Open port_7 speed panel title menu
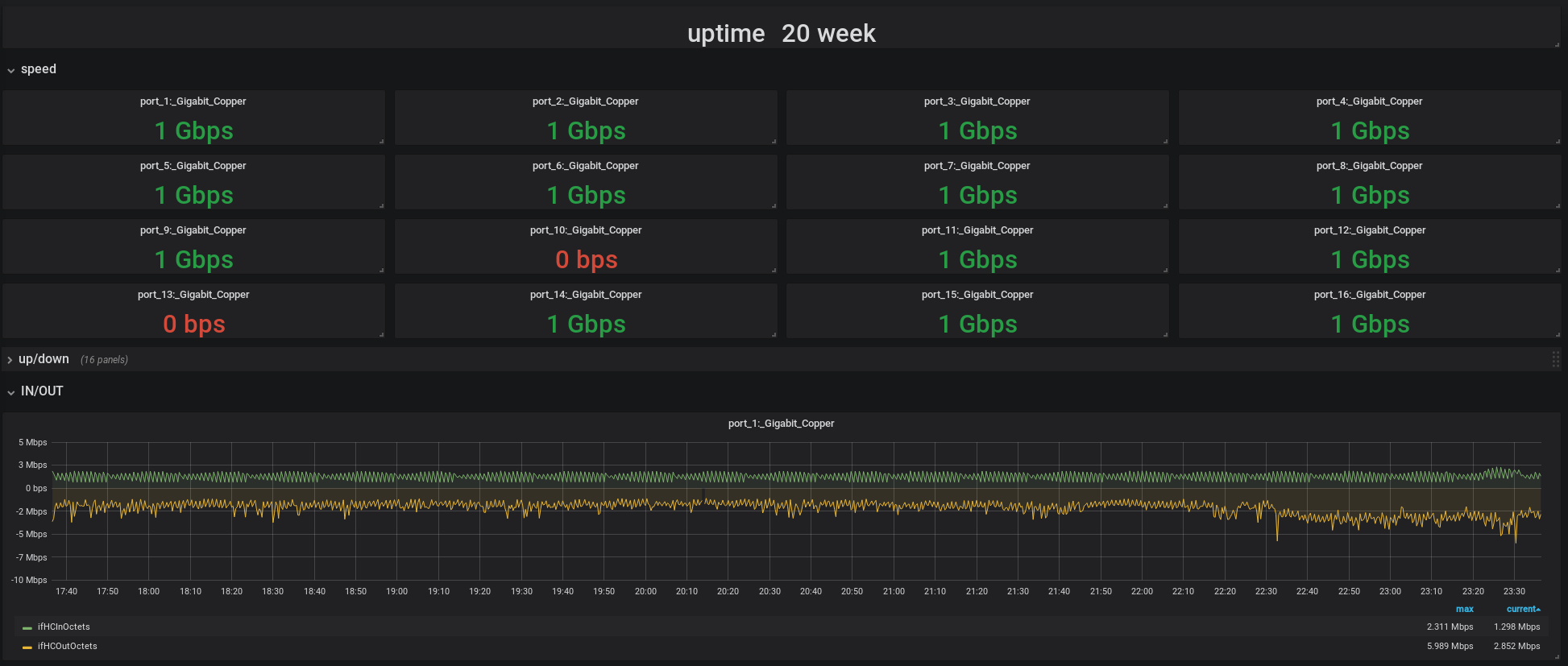Viewport: 1568px width, 666px height. tap(977, 166)
